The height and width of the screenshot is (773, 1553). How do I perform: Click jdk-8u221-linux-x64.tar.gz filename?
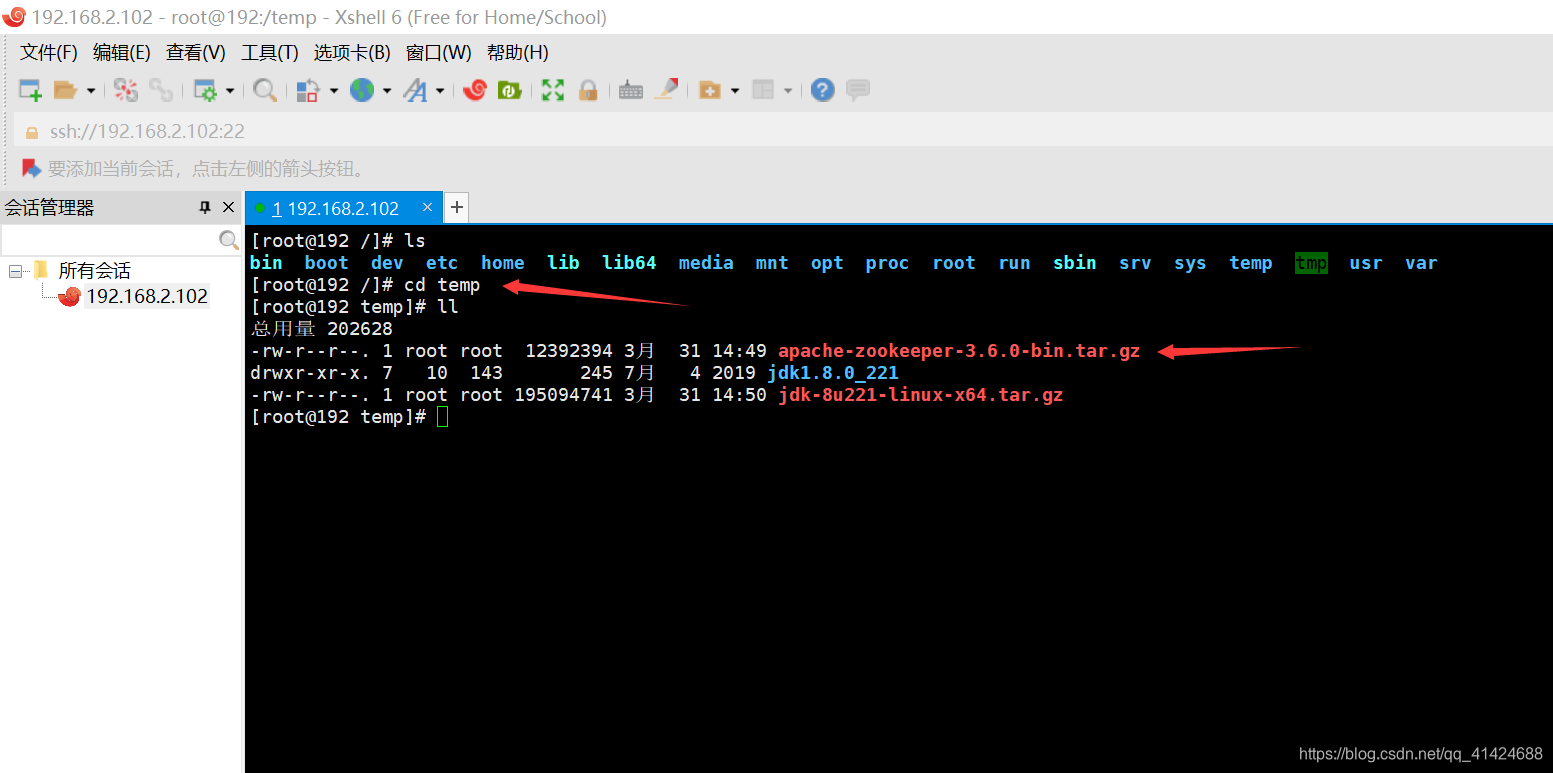[x=920, y=395]
